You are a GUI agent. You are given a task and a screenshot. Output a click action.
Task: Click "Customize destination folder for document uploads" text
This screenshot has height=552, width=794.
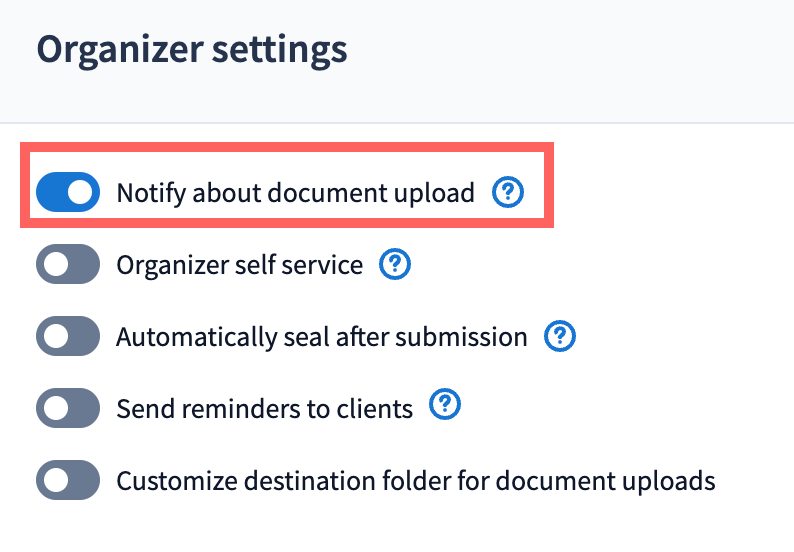[415, 481]
